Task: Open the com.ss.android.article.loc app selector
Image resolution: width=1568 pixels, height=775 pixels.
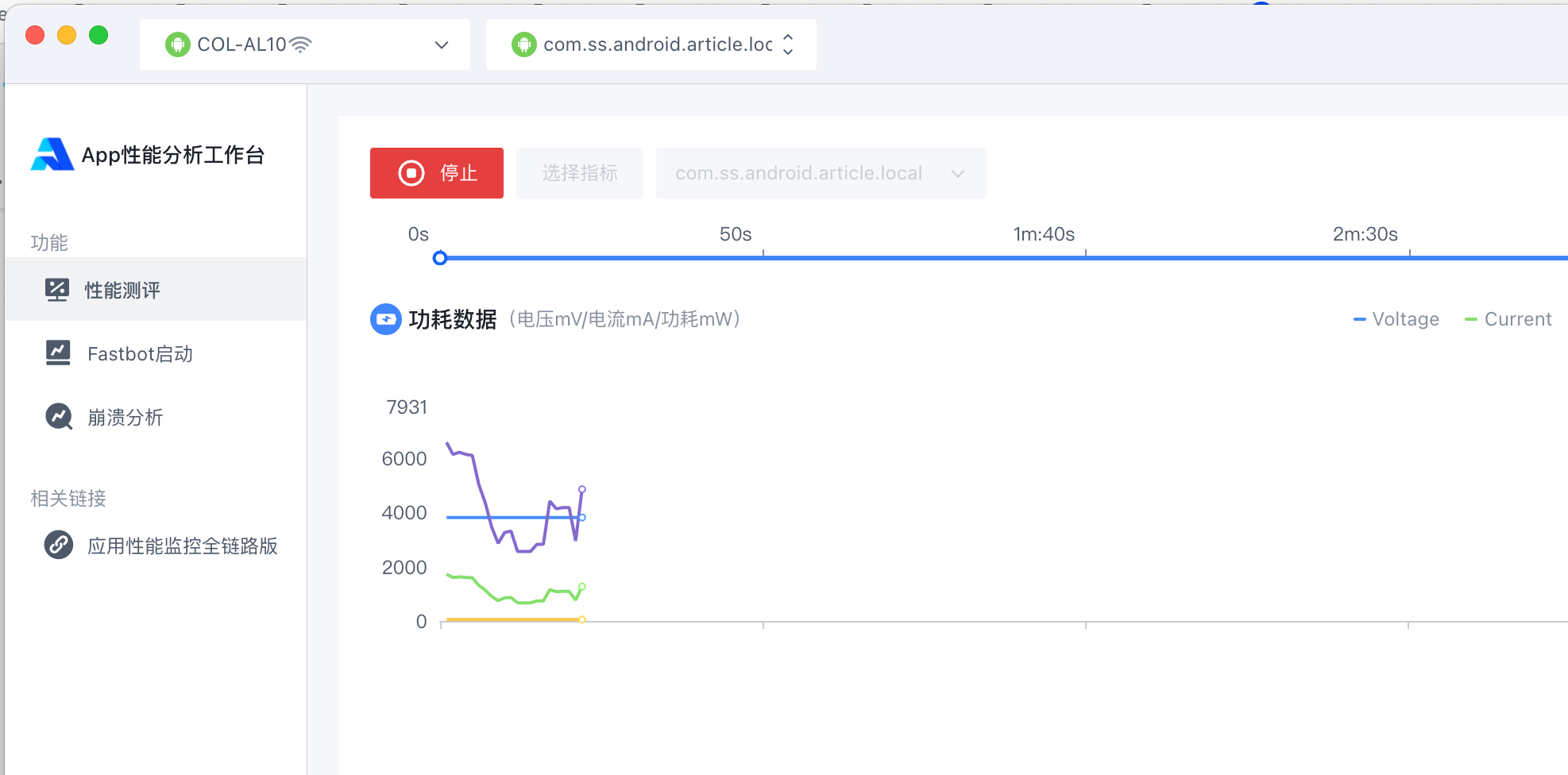Action: [x=651, y=44]
